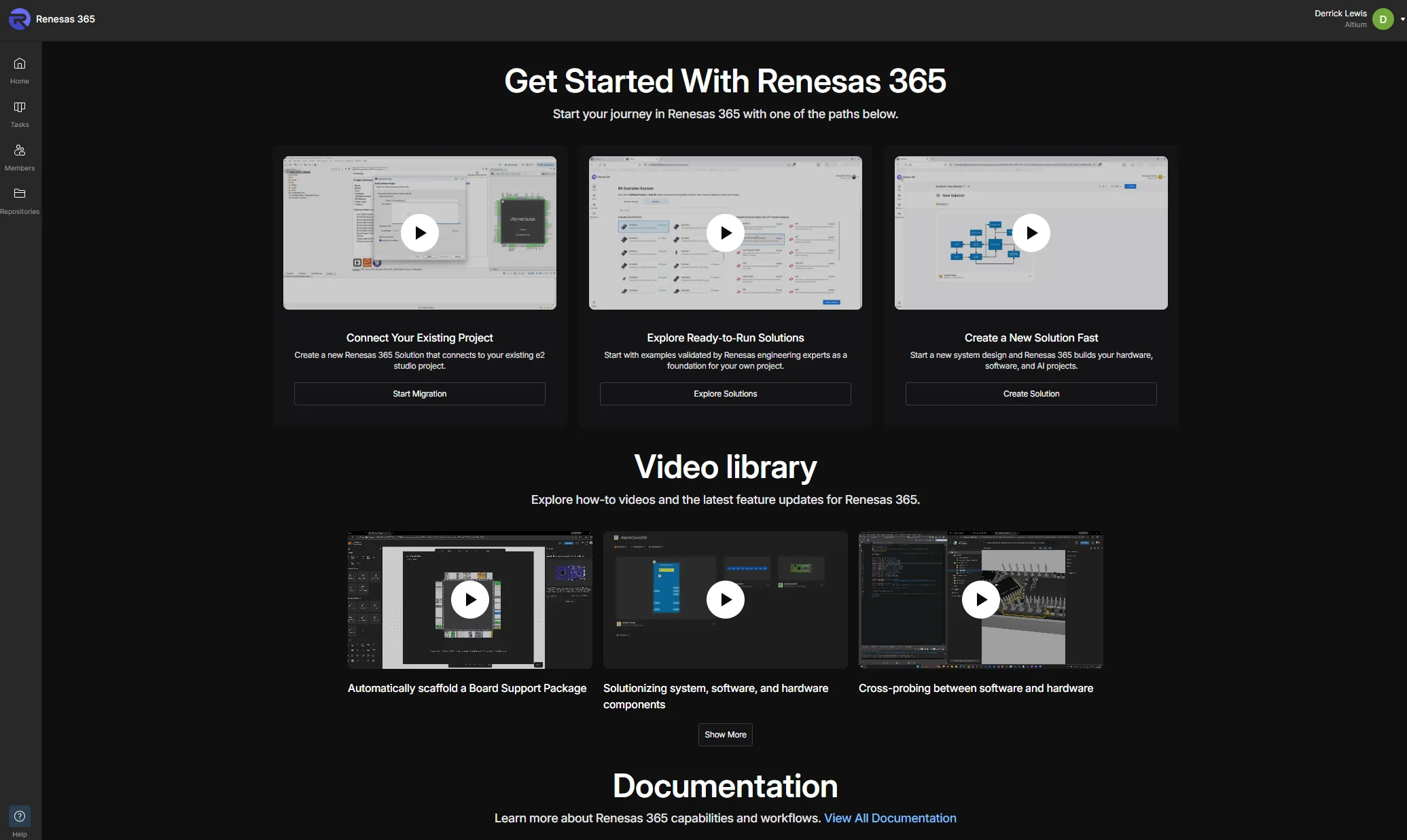Expand the user account dropdown arrow
1407x840 pixels.
1402,19
